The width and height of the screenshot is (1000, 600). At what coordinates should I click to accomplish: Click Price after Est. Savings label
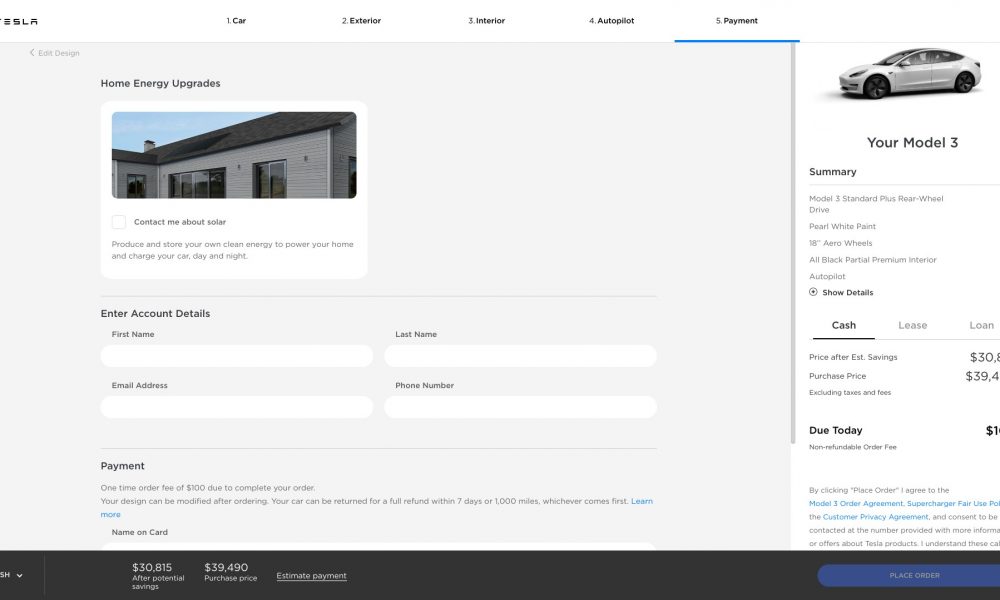tap(853, 357)
